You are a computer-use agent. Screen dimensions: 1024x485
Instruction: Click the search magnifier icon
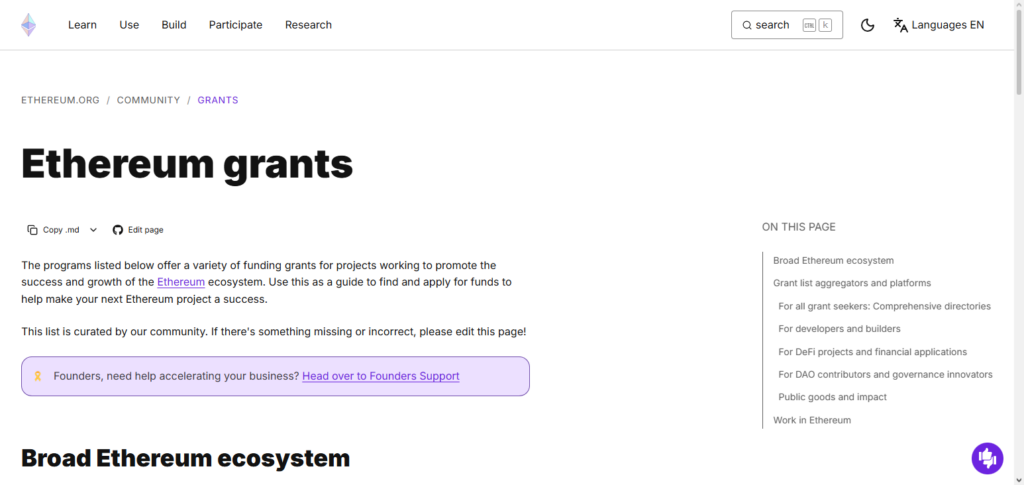point(747,25)
